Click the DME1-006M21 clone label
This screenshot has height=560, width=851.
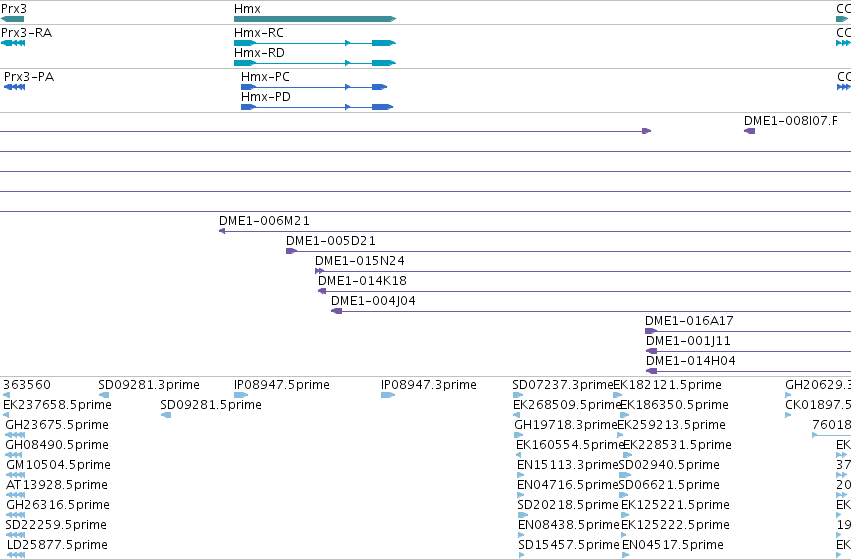click(x=264, y=221)
